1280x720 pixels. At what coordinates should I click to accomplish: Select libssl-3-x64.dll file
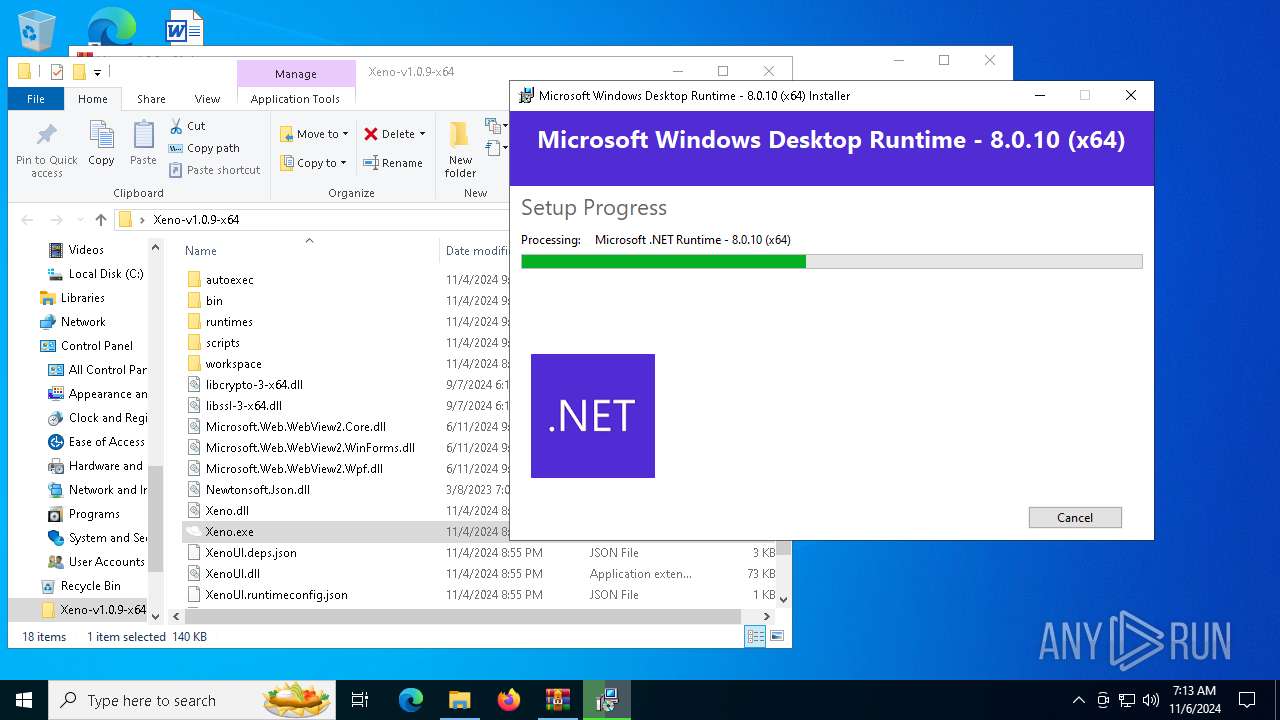[235, 406]
